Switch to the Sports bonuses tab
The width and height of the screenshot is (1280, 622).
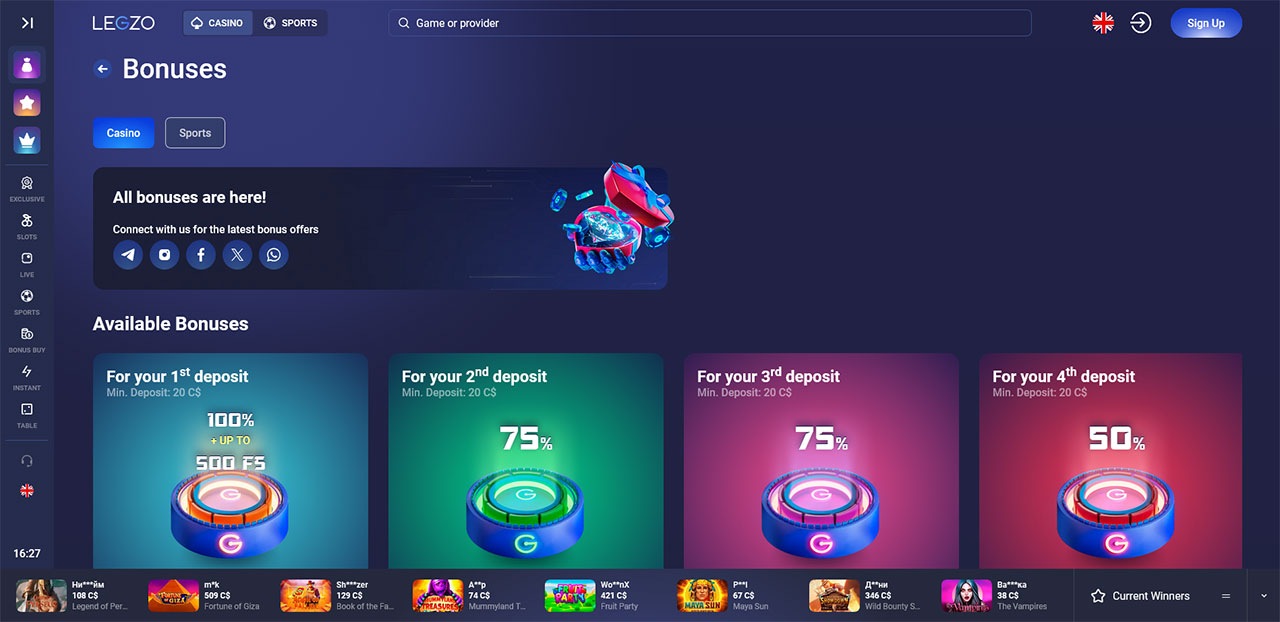click(x=195, y=133)
